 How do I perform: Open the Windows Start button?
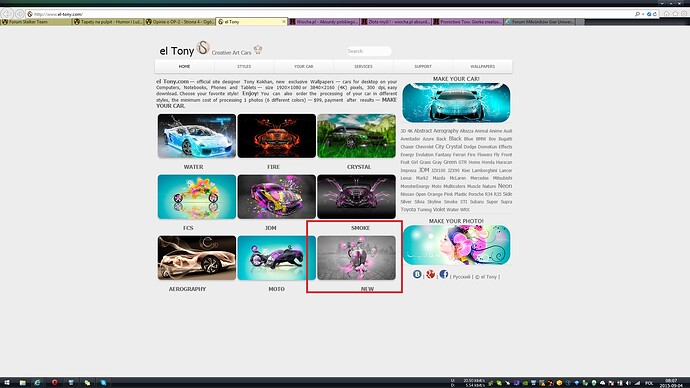click(x=7, y=383)
